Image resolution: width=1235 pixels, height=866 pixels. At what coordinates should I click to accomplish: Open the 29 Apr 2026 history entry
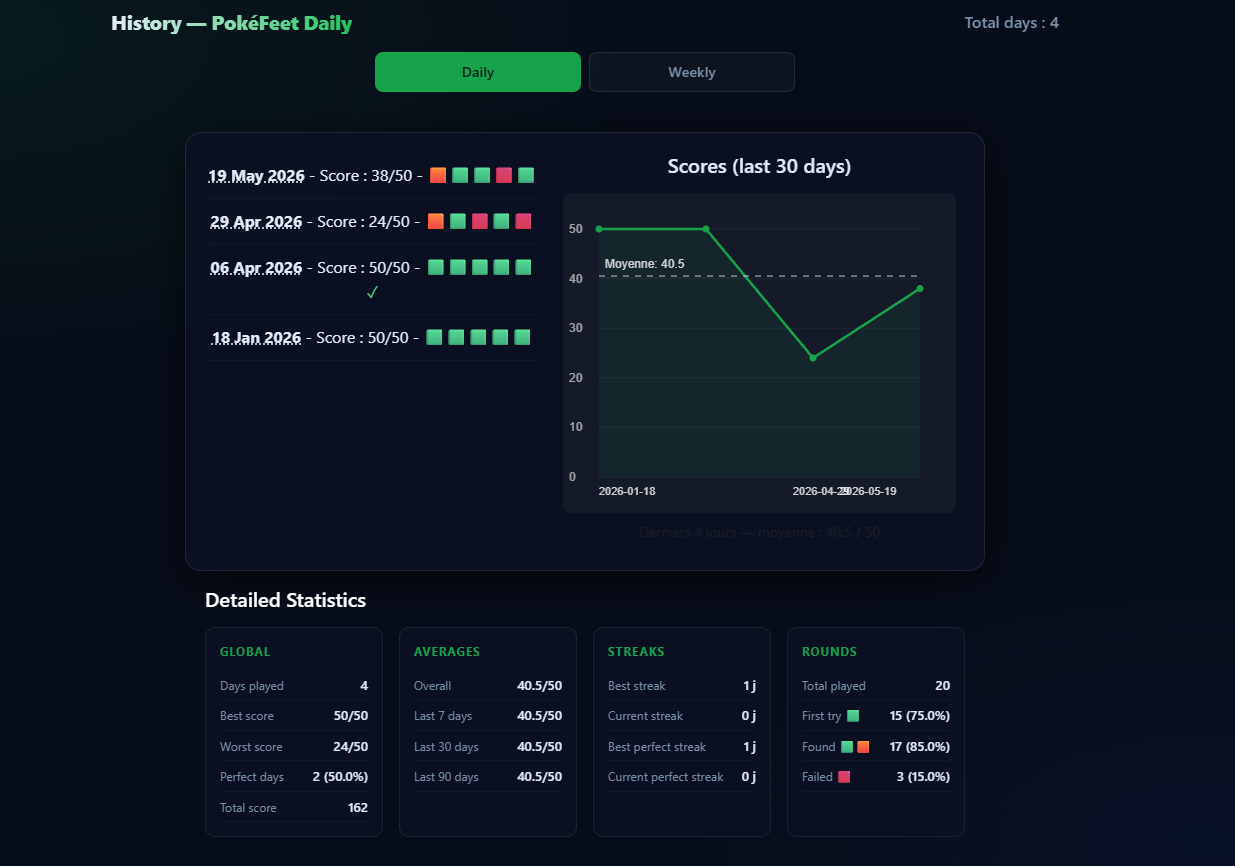coord(256,222)
